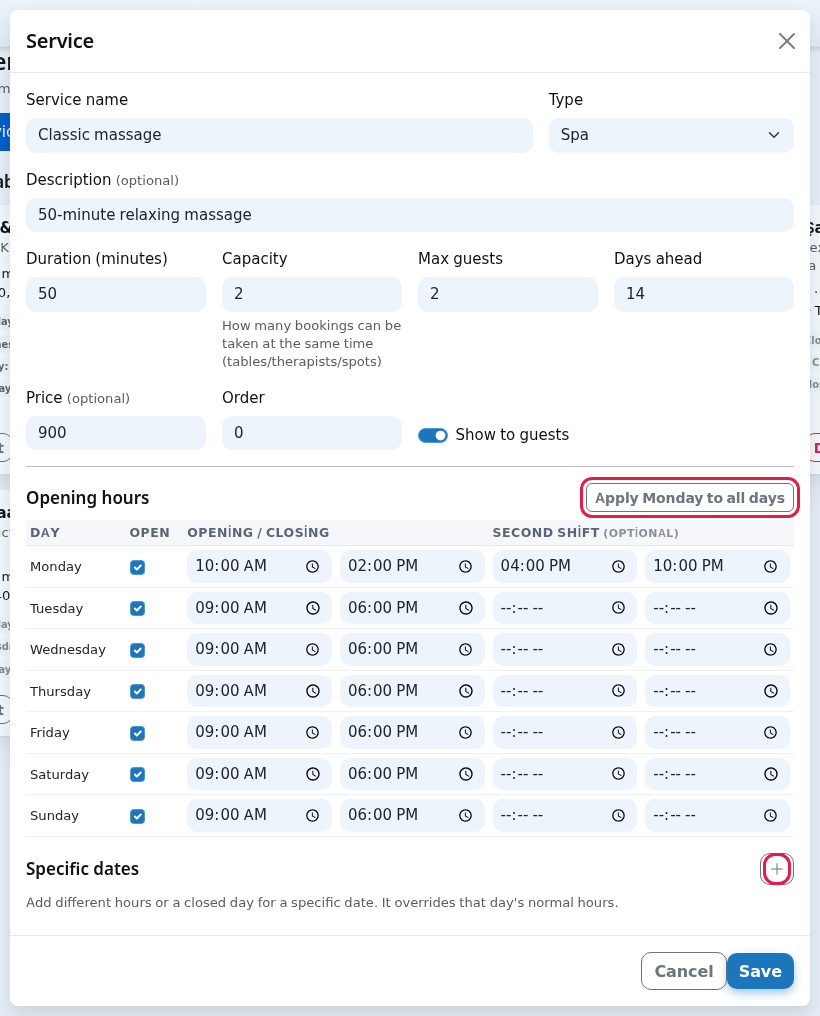820x1016 pixels.
Task: Uncheck the Monday open checkbox
Action: (x=137, y=567)
